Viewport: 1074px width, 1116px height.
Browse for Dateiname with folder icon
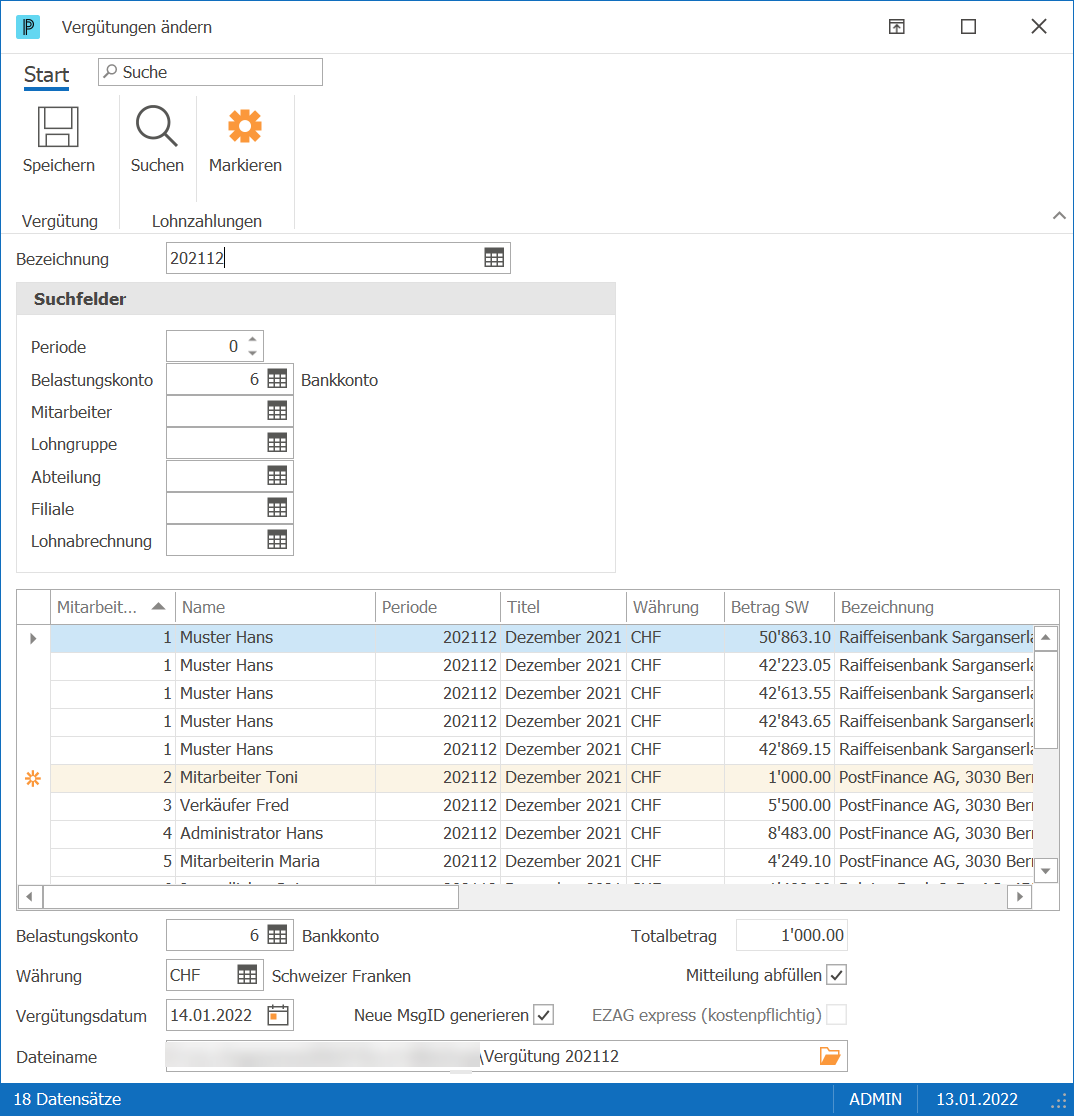click(x=830, y=1056)
